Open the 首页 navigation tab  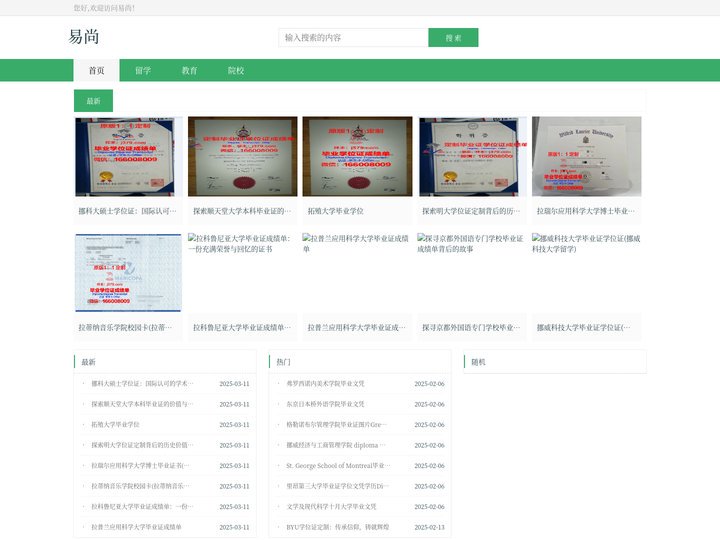pos(96,70)
